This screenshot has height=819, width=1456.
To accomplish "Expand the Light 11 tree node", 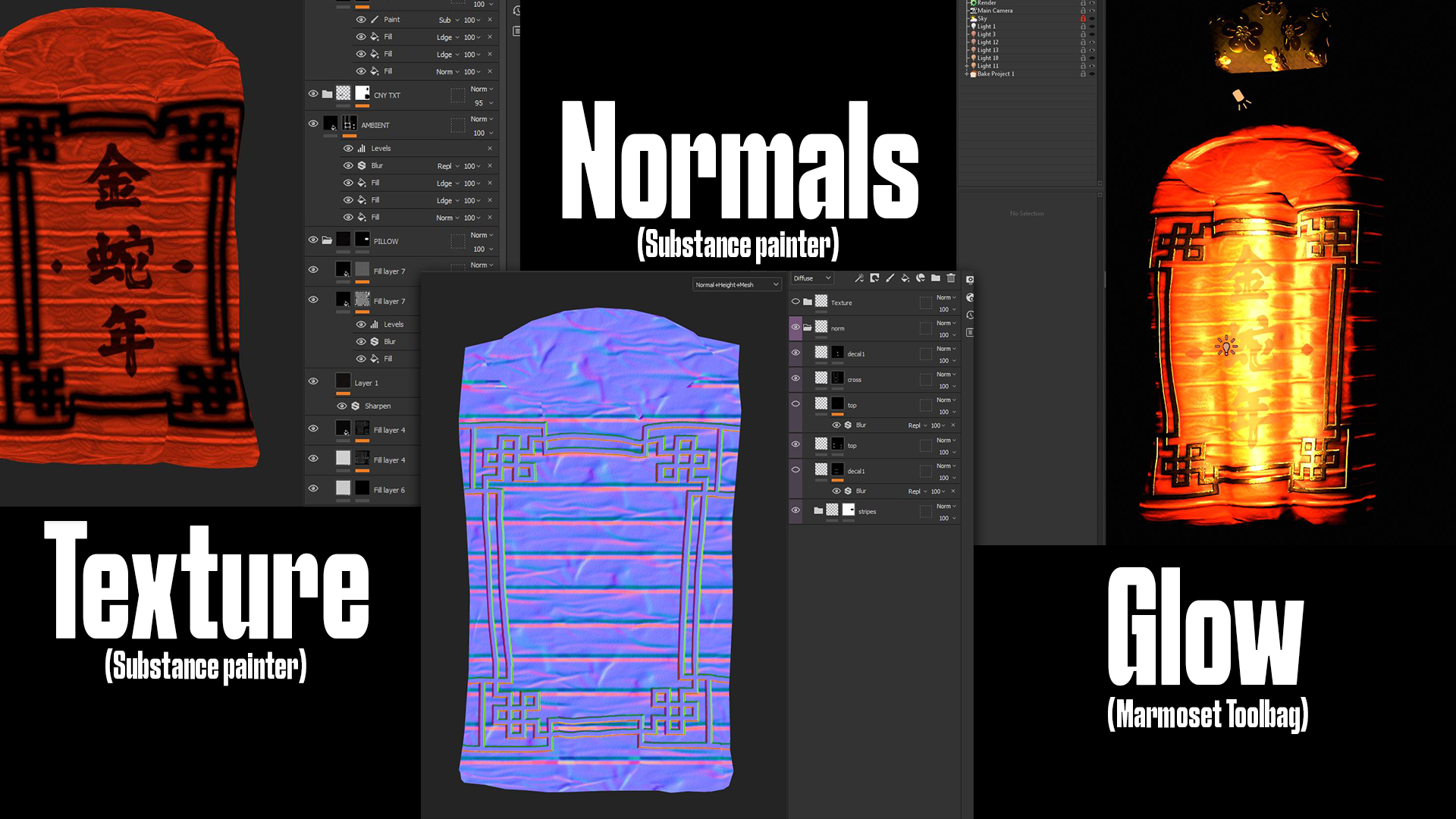I will pyautogui.click(x=967, y=66).
